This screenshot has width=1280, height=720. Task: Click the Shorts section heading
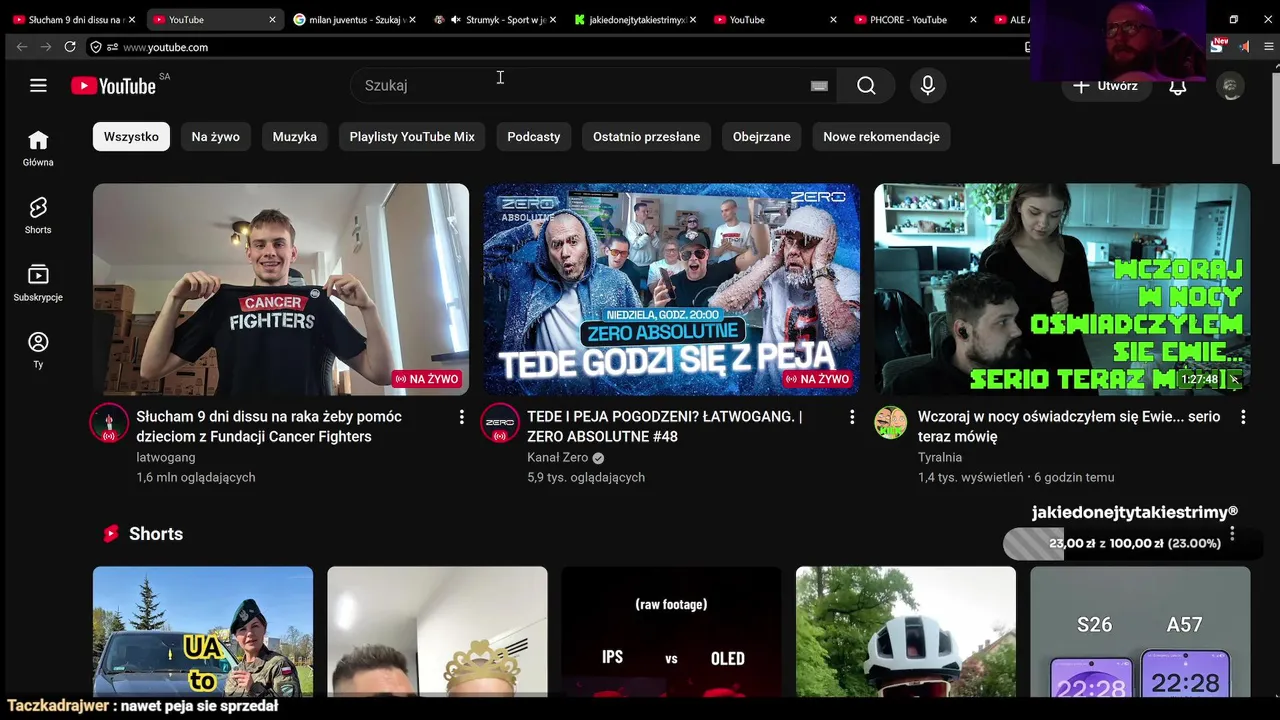pyautogui.click(x=156, y=534)
